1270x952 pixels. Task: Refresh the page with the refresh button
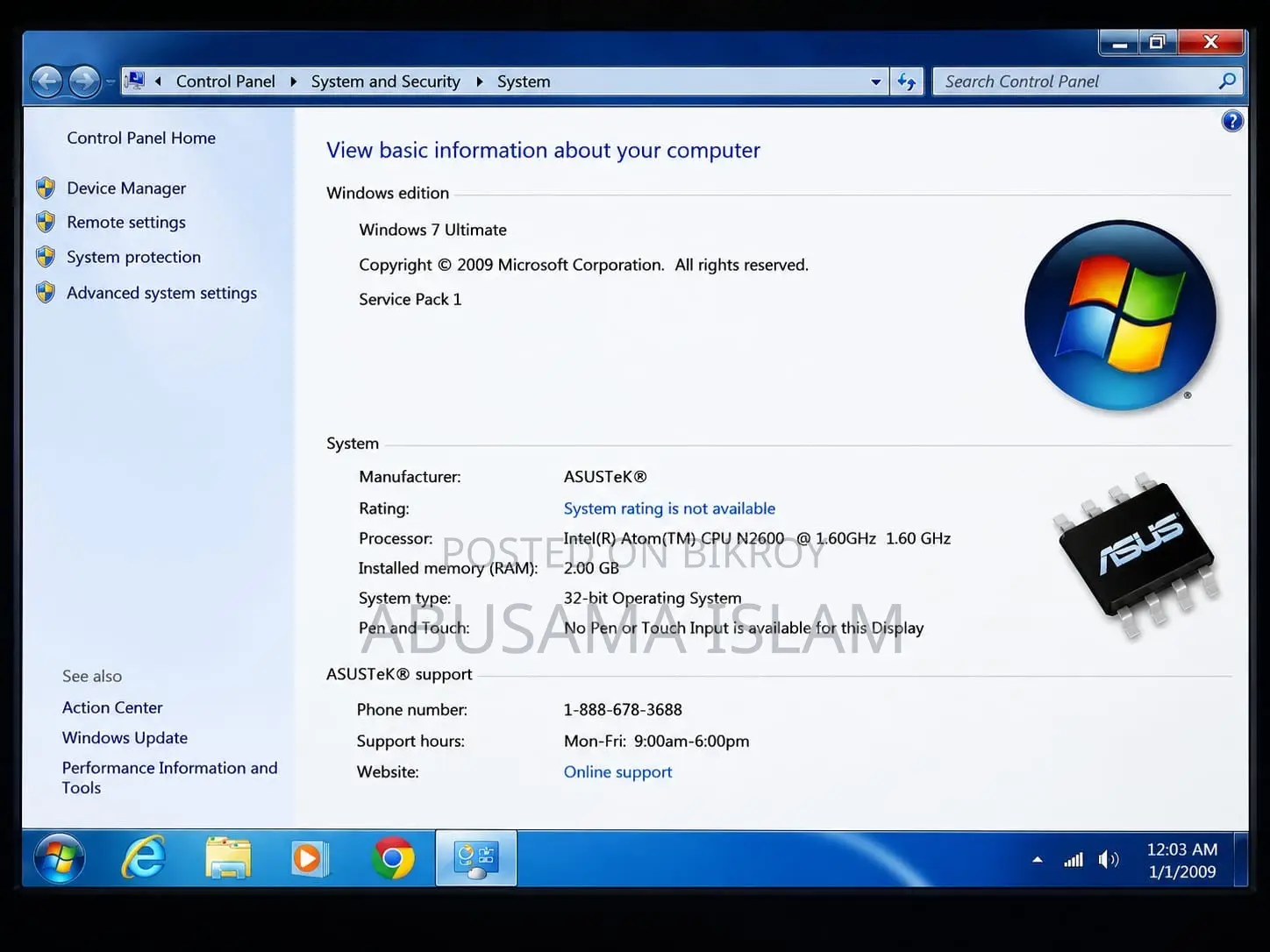click(x=907, y=82)
